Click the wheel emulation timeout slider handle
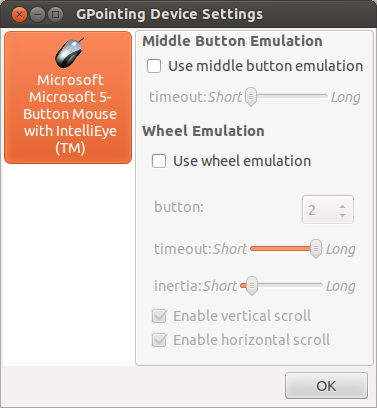This screenshot has height=408, width=377. point(316,249)
